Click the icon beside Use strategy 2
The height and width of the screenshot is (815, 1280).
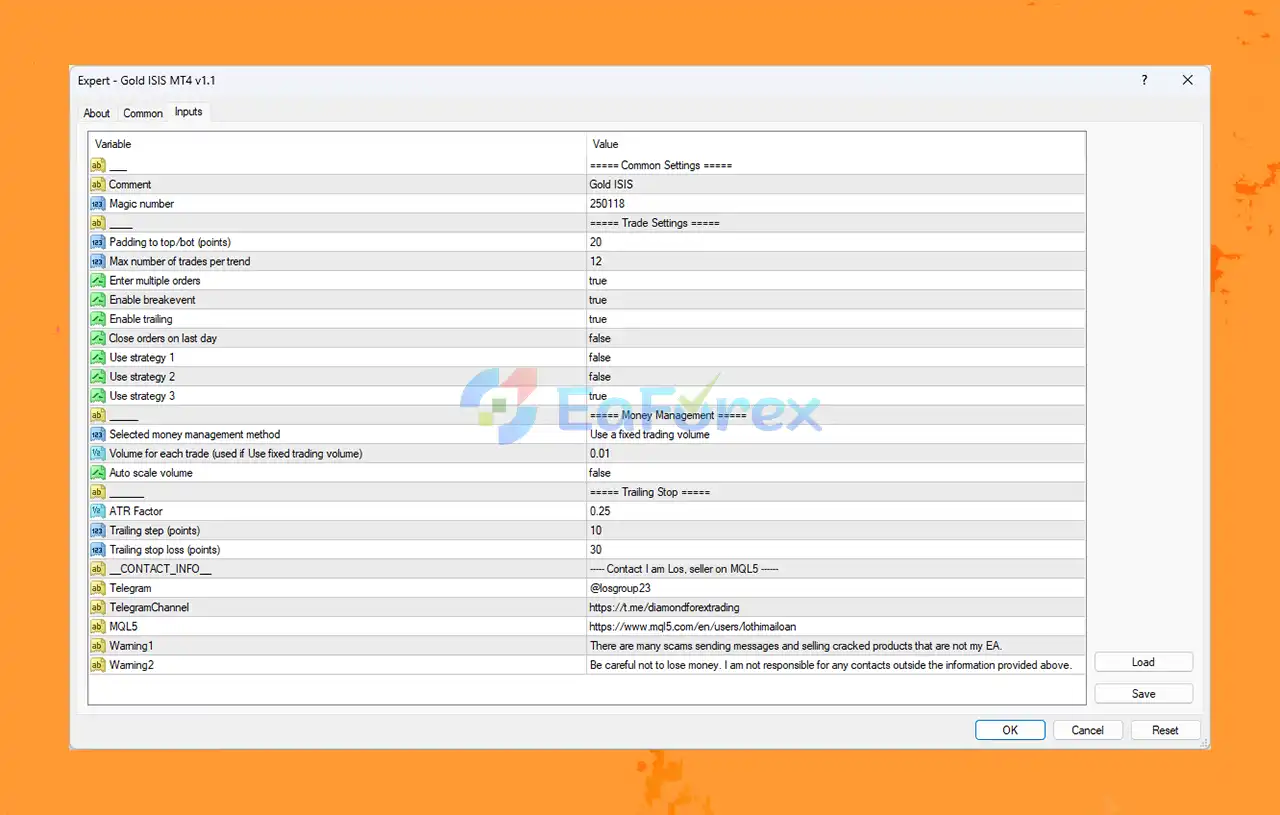click(x=98, y=377)
